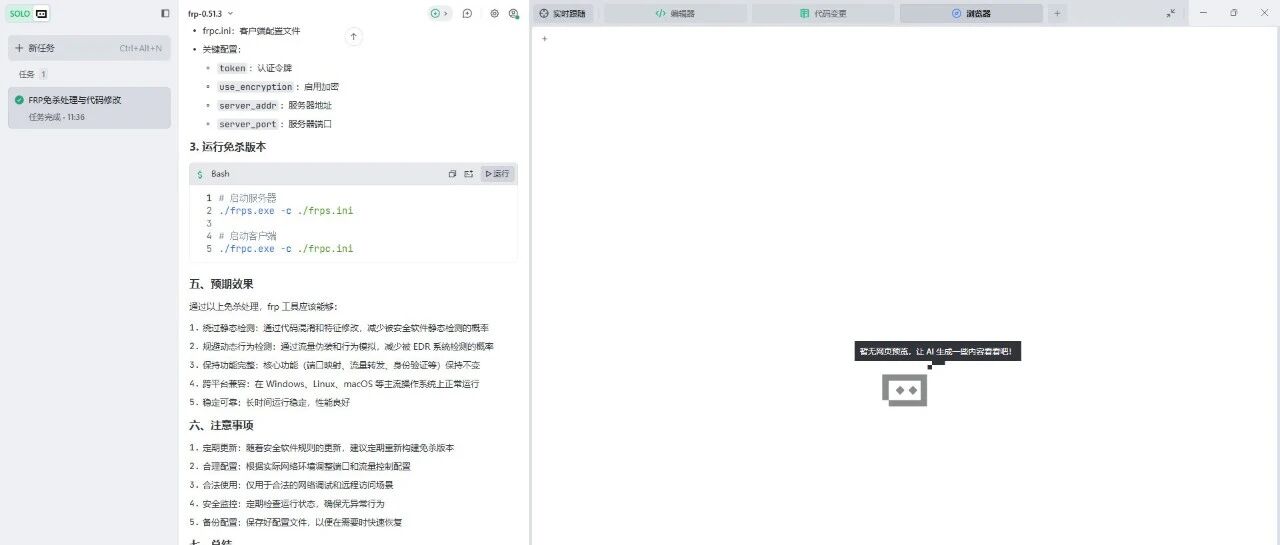Switch to the 编辑器 tab
1280x545 pixels.
coord(675,14)
